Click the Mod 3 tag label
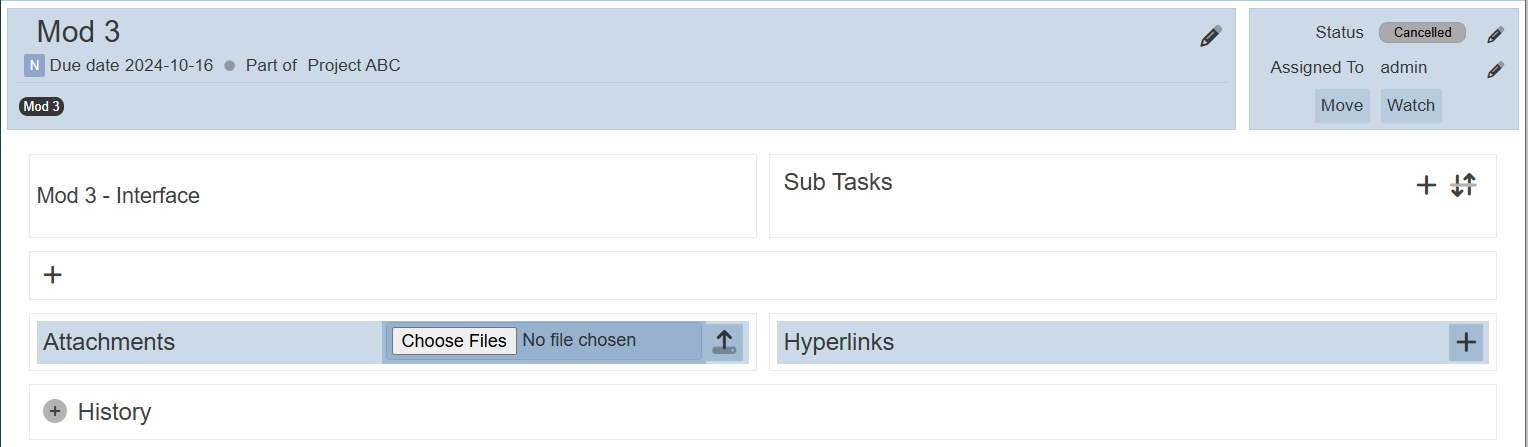This screenshot has width=1528, height=447. [42, 106]
